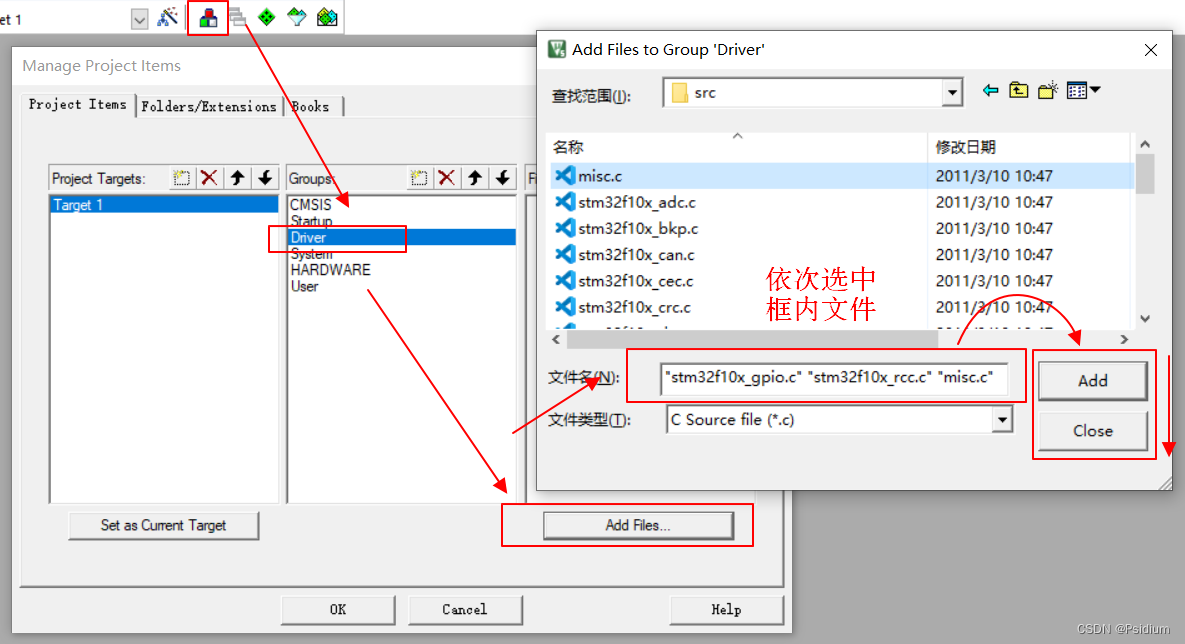
Task: Move Project Target down arrow
Action: pos(265,178)
